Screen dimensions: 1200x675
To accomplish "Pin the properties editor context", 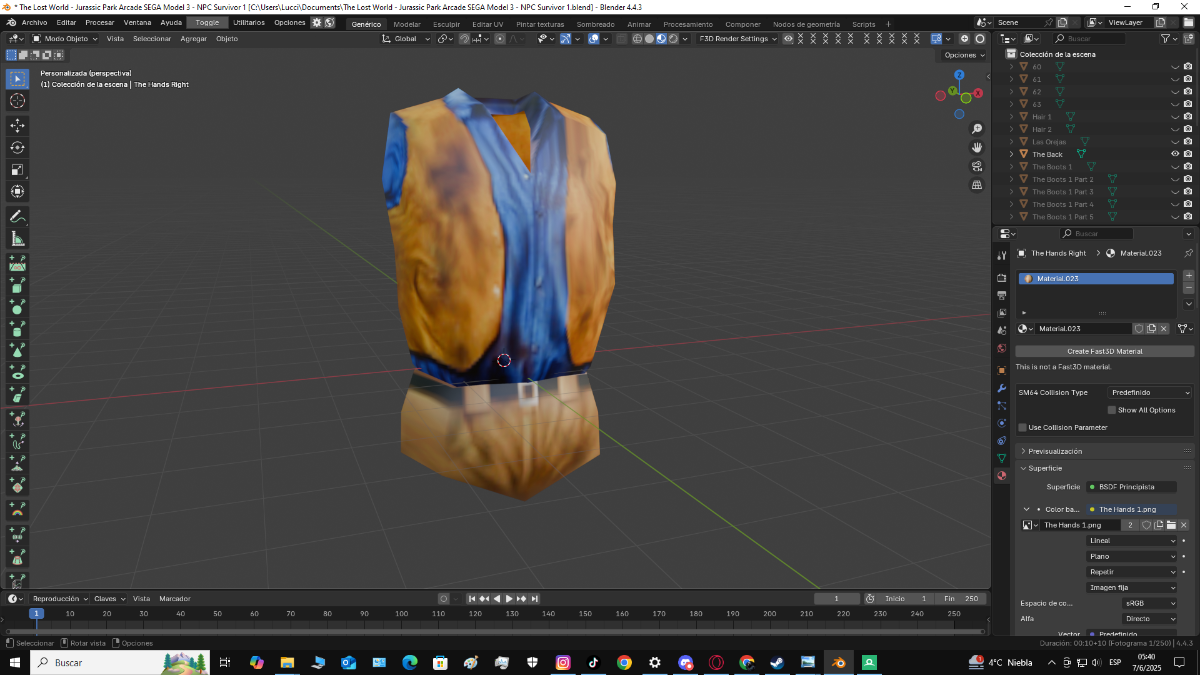I will point(1188,253).
